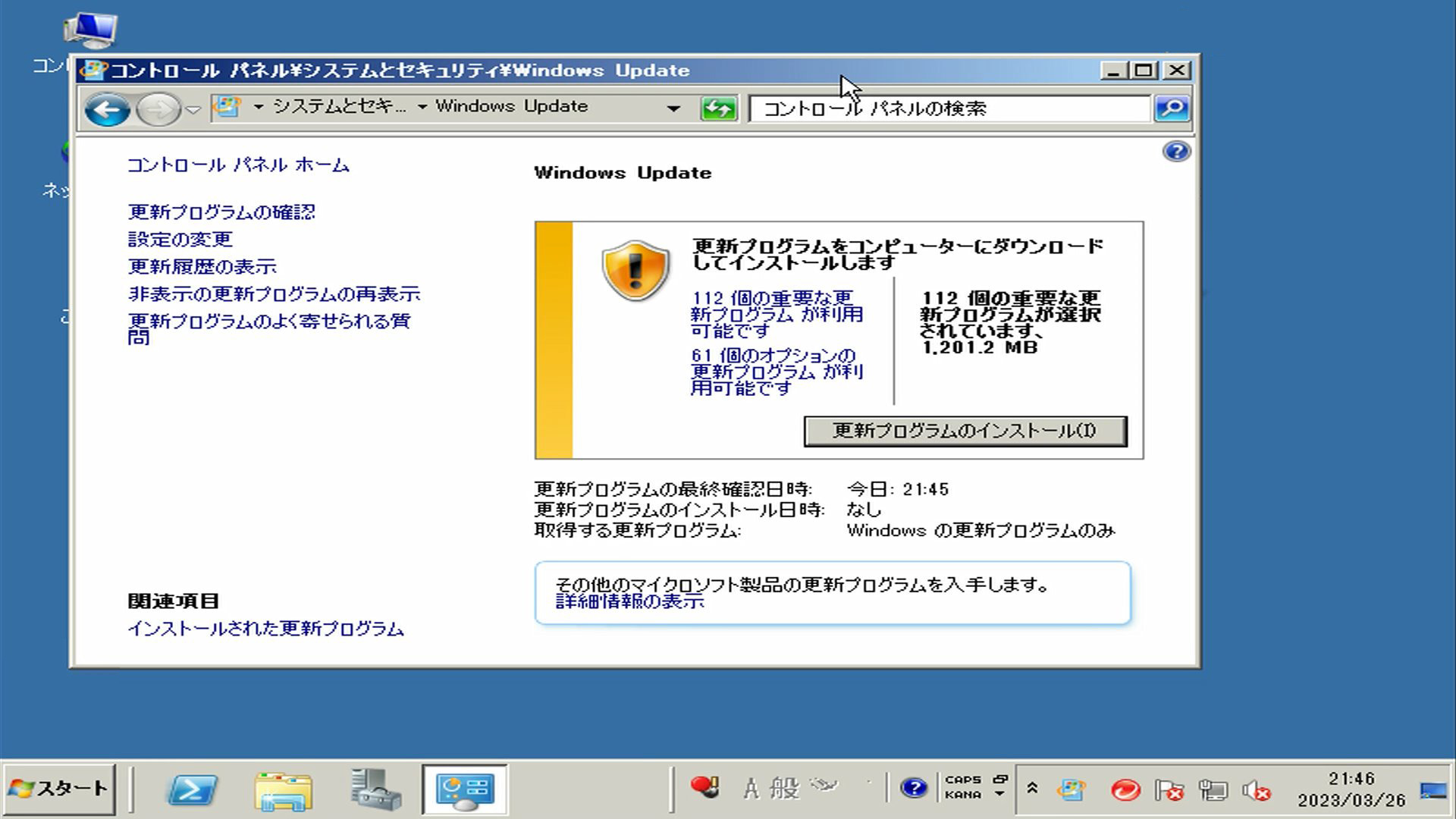This screenshot has width=1456, height=819.
Task: Open the スタート menu button
Action: pyautogui.click(x=59, y=789)
